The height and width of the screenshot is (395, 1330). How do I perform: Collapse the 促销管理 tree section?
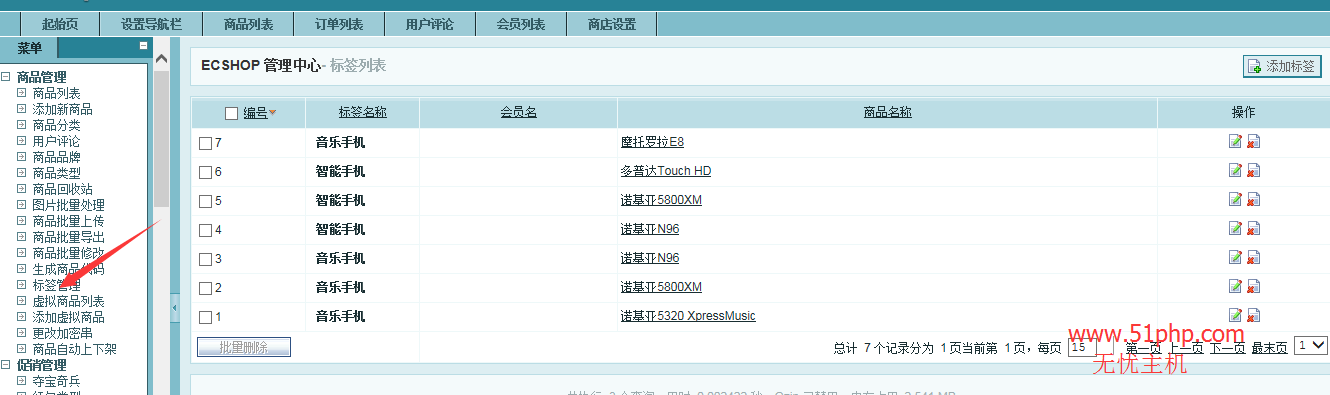[6, 365]
